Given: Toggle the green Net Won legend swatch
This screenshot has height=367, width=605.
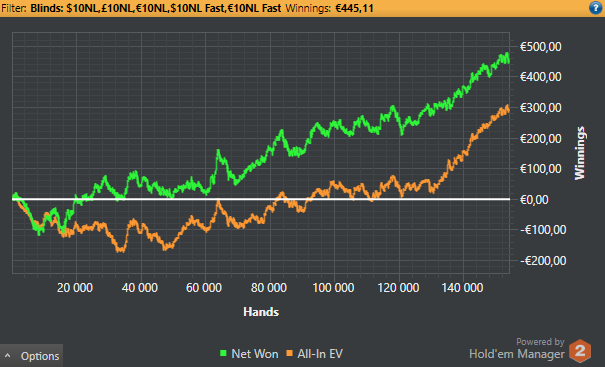Looking at the screenshot, I should click(223, 353).
